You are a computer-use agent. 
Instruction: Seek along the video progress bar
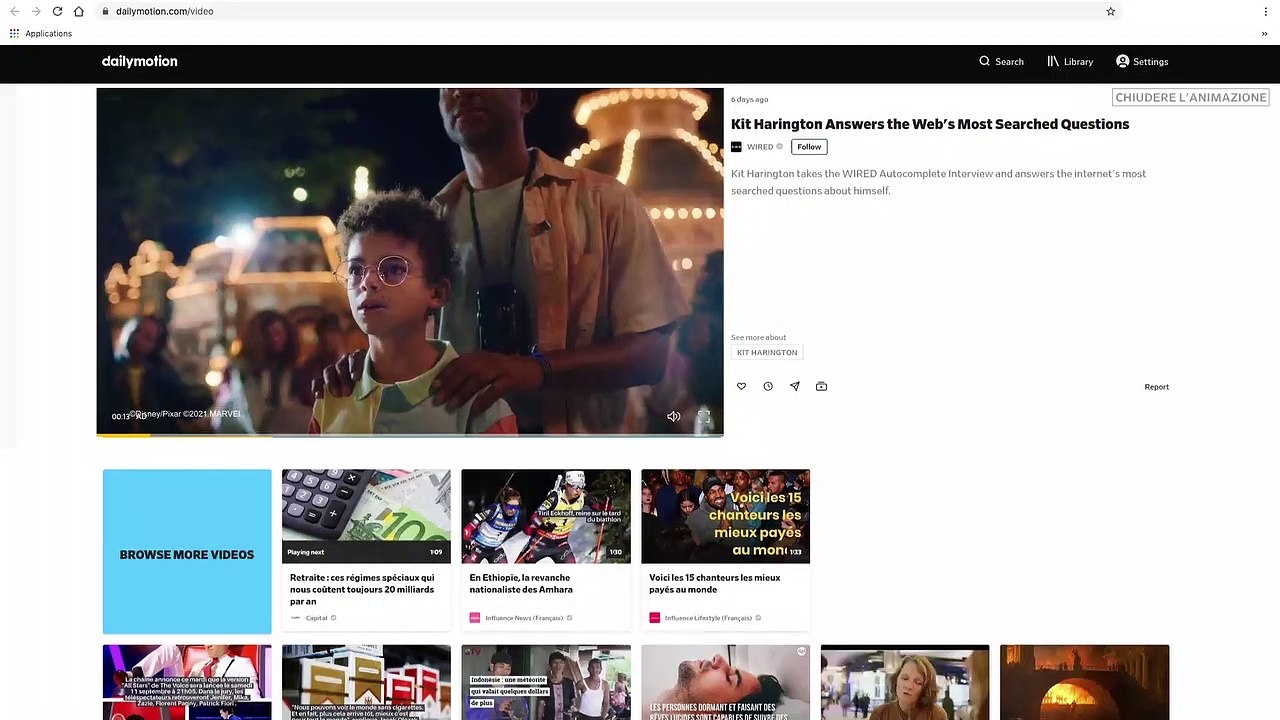410,435
